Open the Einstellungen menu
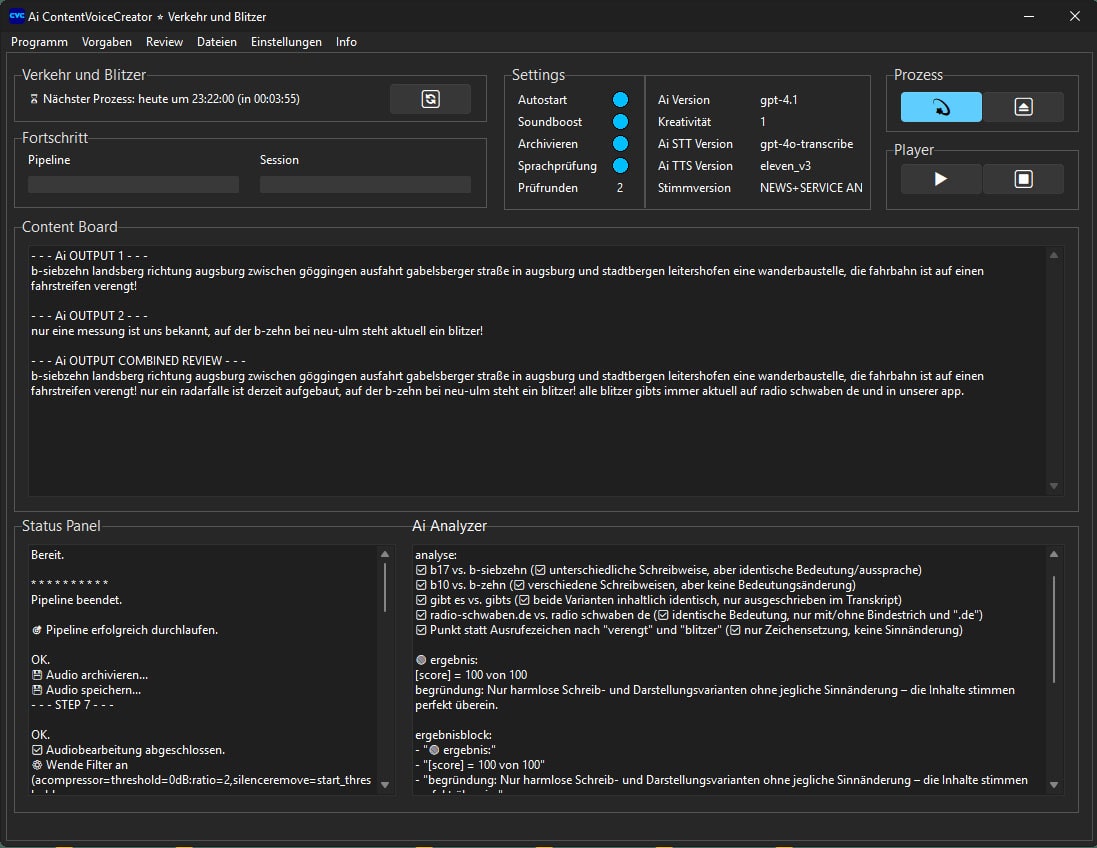The height and width of the screenshot is (848, 1097). click(x=286, y=42)
